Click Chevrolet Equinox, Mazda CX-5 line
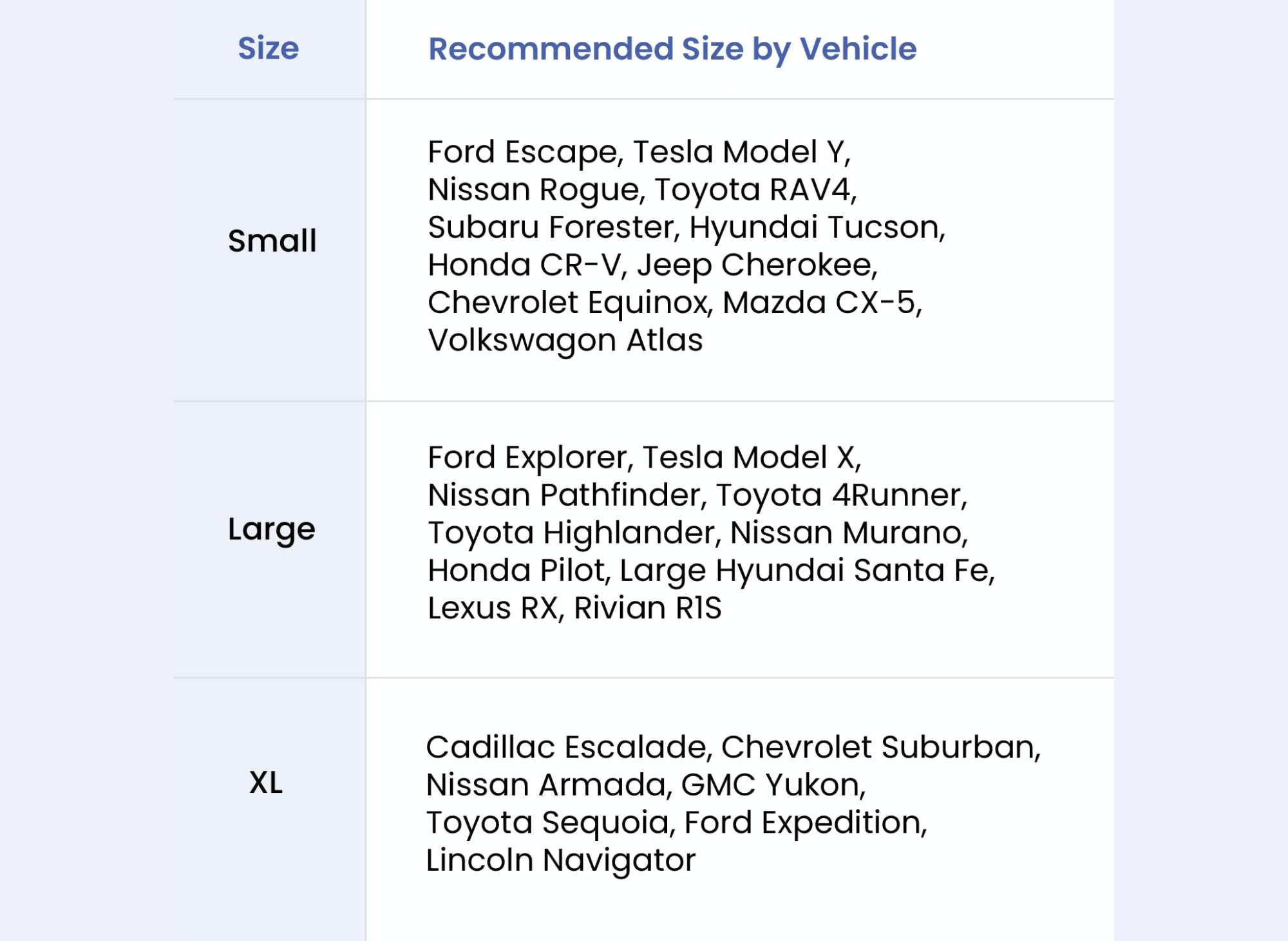This screenshot has height=941, width=1288. coord(675,303)
